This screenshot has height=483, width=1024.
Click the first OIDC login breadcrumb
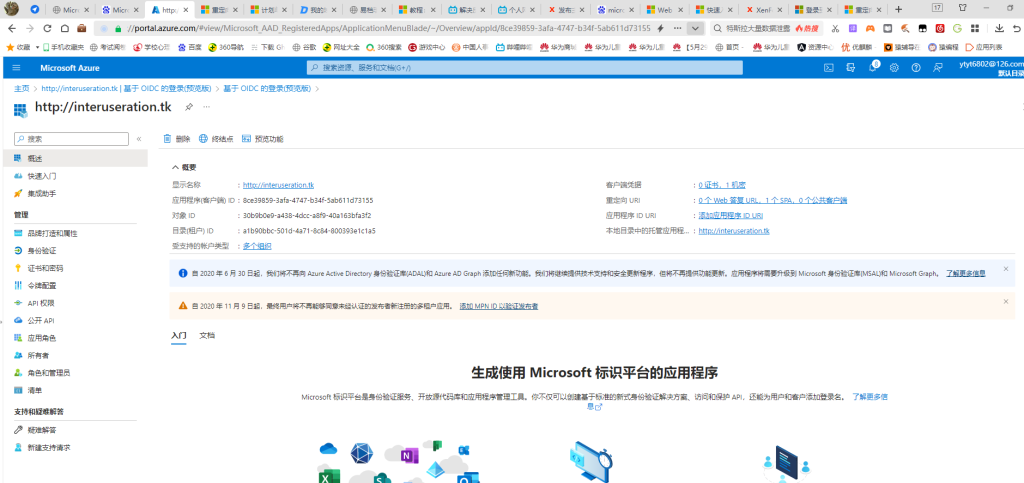pyautogui.click(x=127, y=89)
